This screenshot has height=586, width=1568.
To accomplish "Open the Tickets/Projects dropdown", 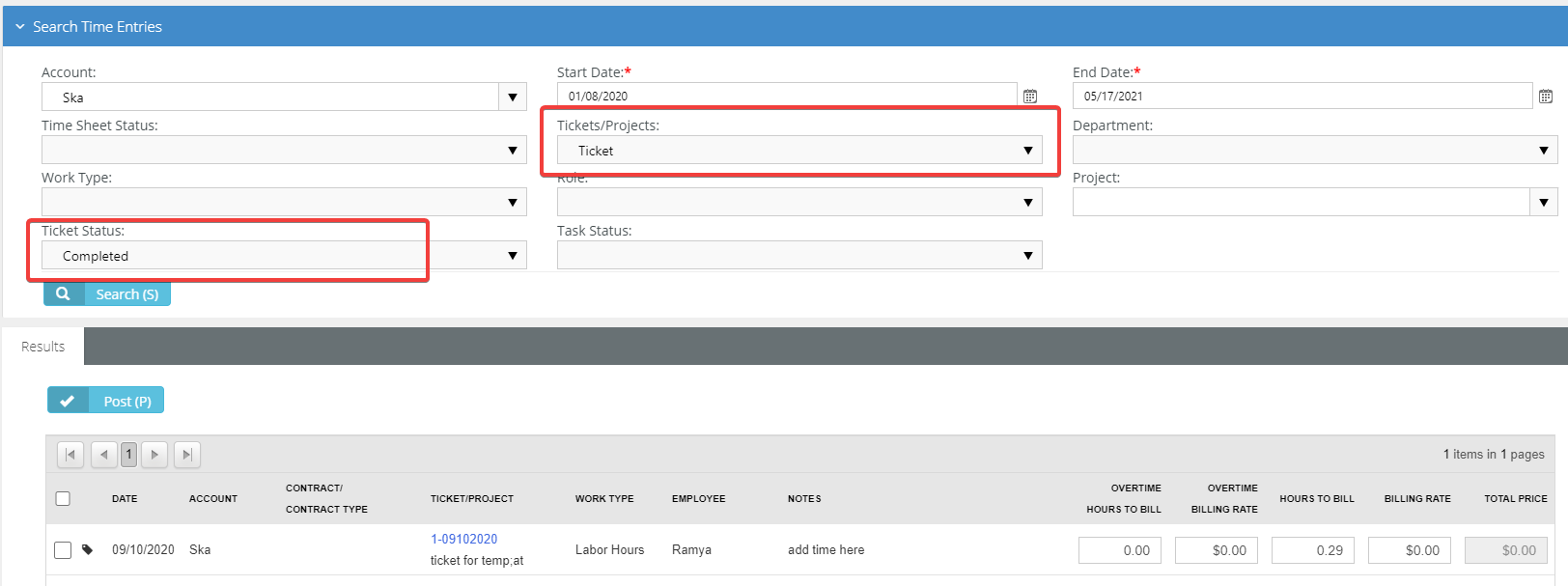I will [1027, 151].
